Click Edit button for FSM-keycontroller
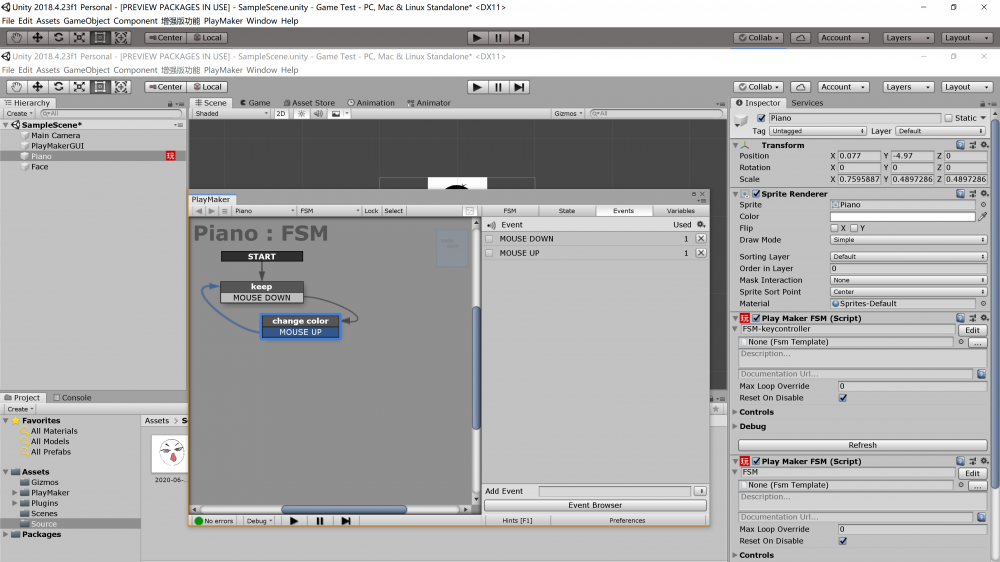Screen dimensions: 1000x562 [x=972, y=330]
